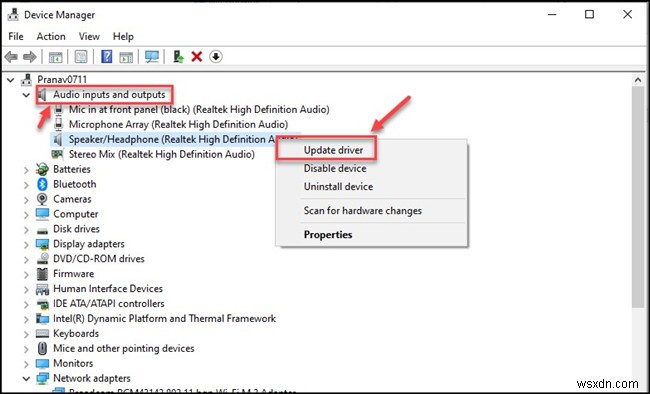Open the View menu
The width and height of the screenshot is (650, 394).
(89, 36)
